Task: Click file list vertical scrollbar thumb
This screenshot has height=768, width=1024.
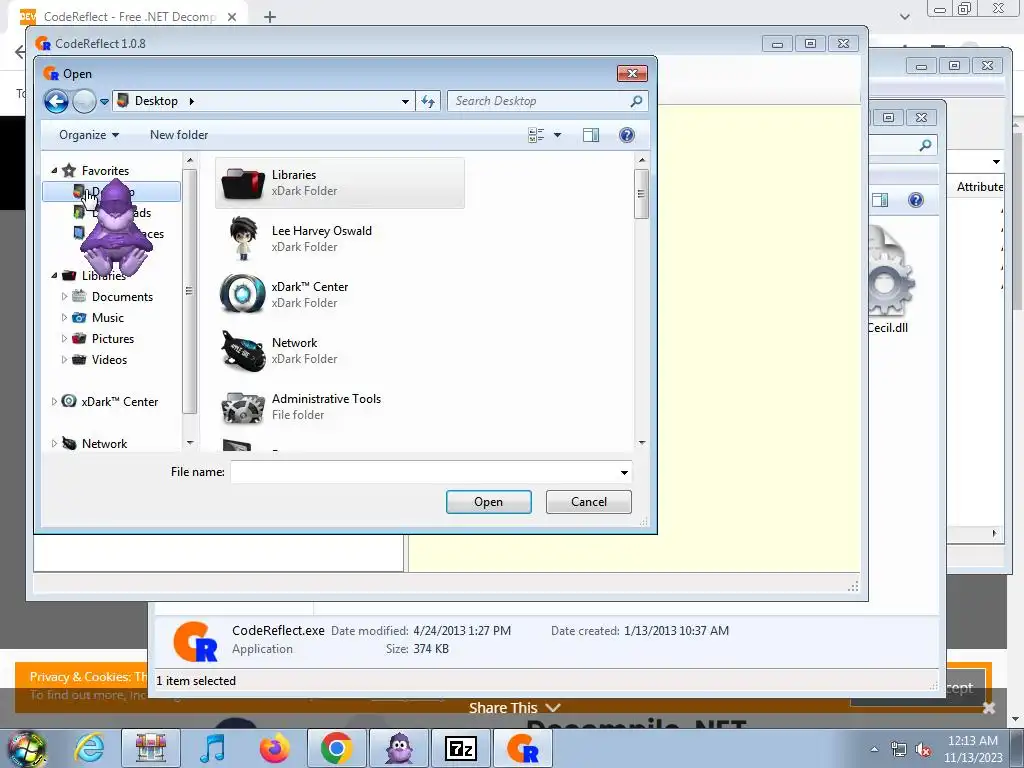Action: point(641,194)
